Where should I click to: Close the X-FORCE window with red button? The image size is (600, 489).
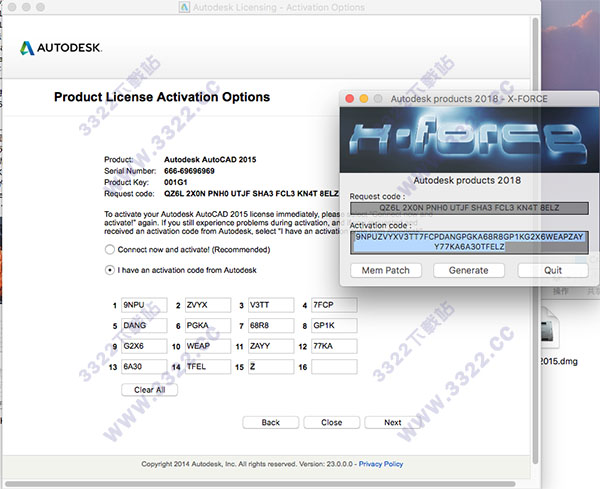349,99
